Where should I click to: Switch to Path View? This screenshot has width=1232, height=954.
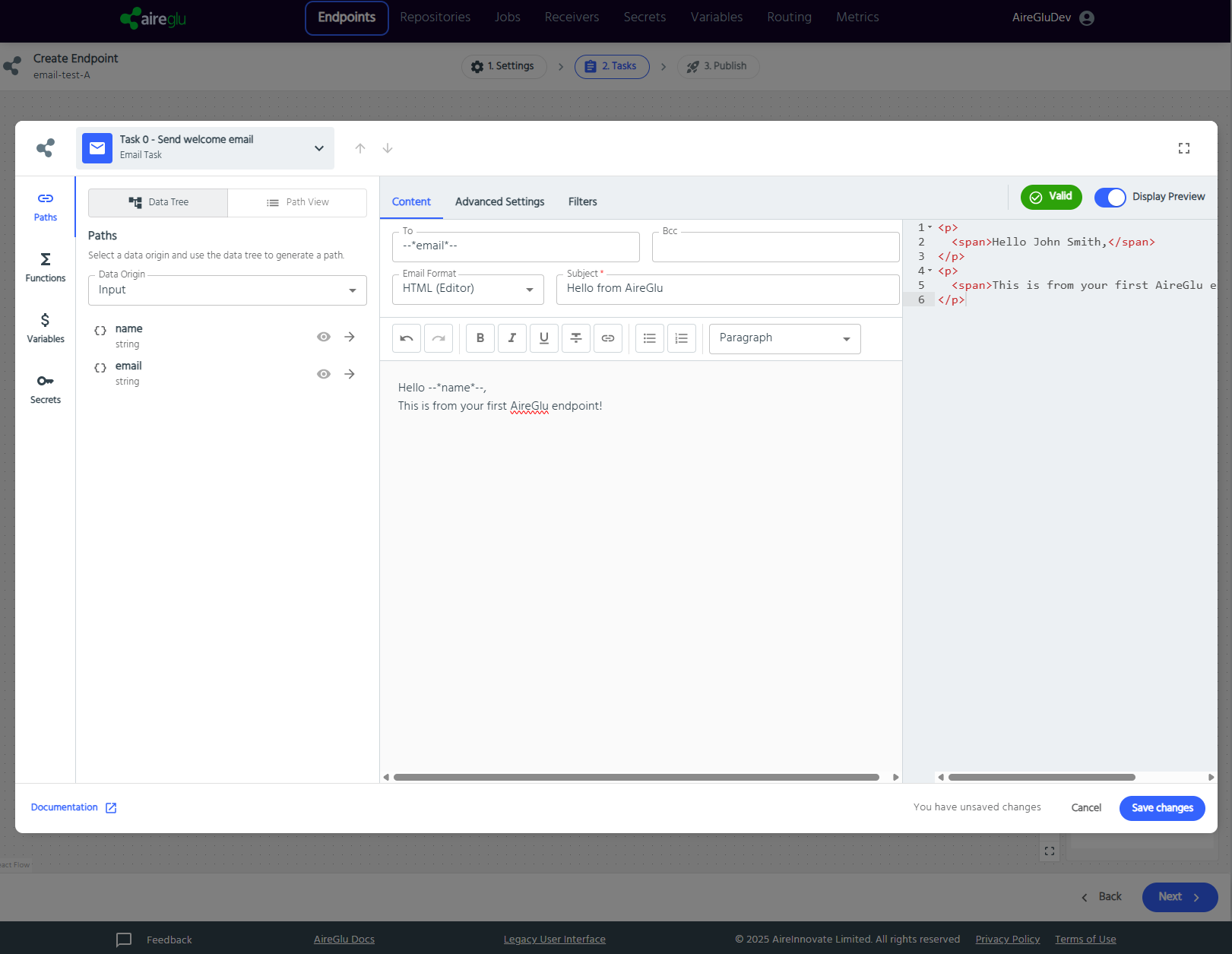click(x=297, y=202)
